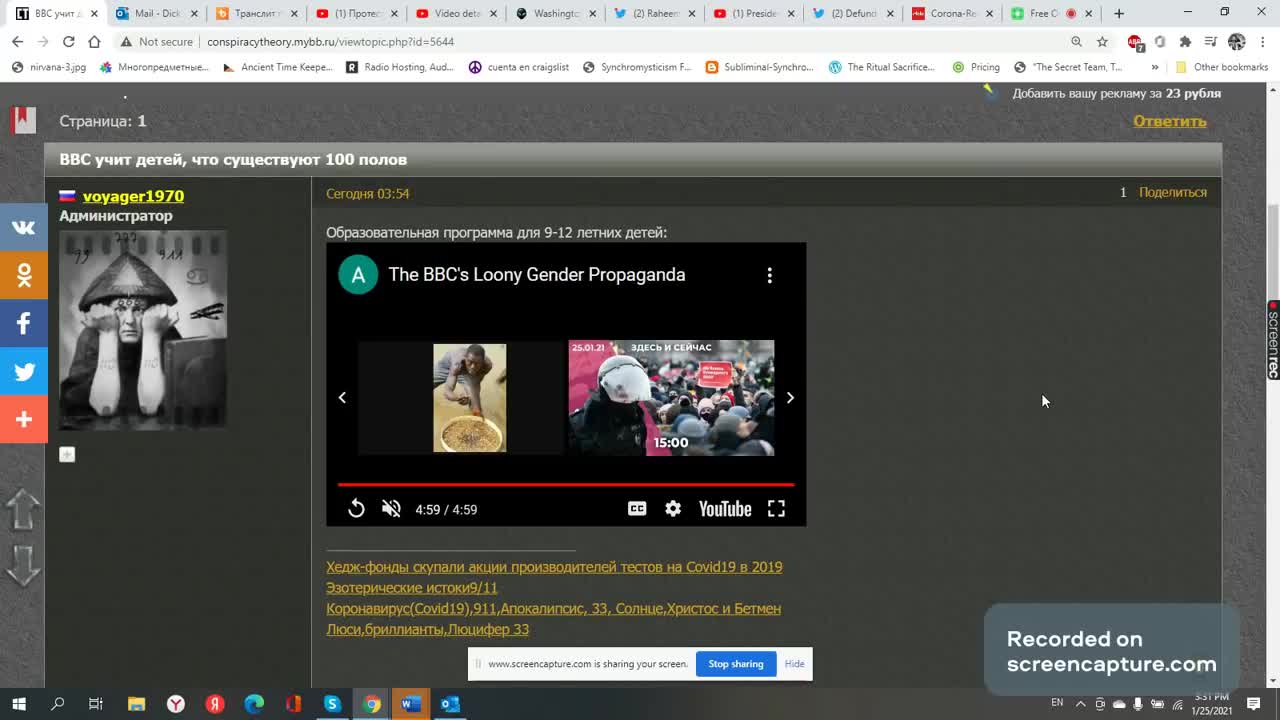Switch to Corona-Re browser tab
1280x720 pixels.
pyautogui.click(x=953, y=13)
